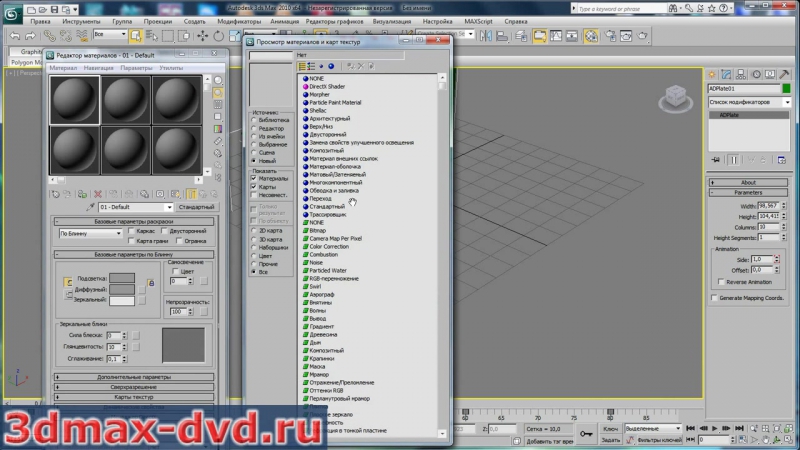This screenshot has width=800, height=450.
Task: Click the Зеркальный color swatch
Action: (122, 300)
